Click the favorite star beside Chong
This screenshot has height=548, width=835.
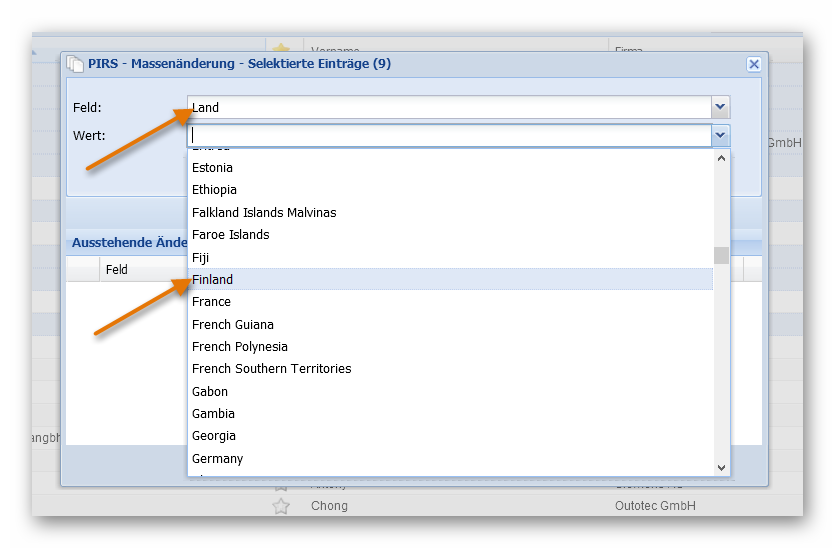(281, 506)
